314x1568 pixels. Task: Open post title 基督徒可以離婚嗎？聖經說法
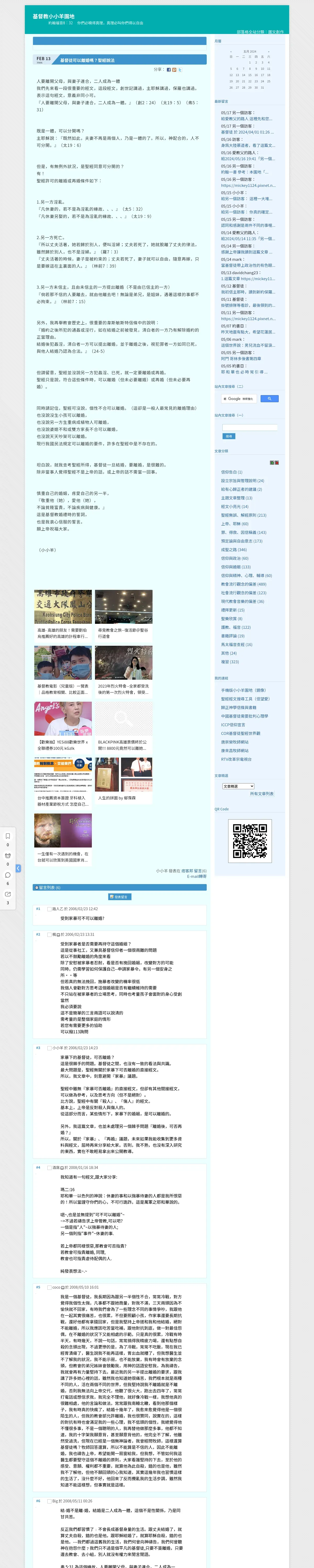click(x=87, y=60)
